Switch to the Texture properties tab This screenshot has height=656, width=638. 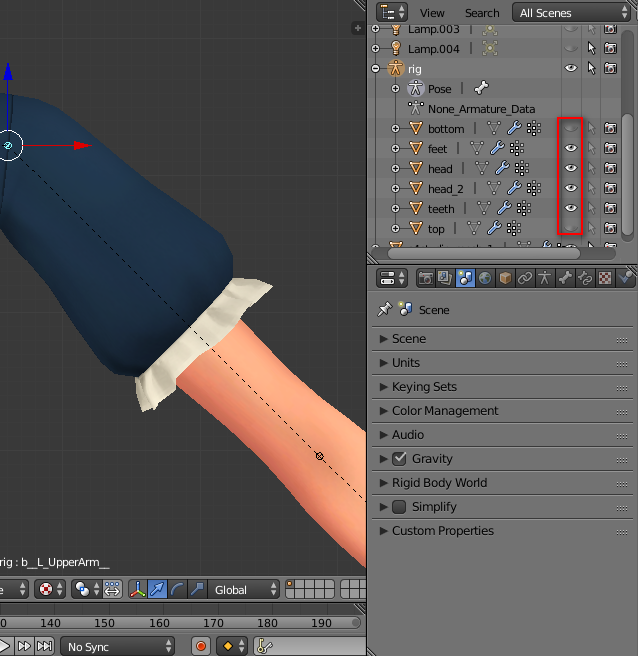click(605, 278)
